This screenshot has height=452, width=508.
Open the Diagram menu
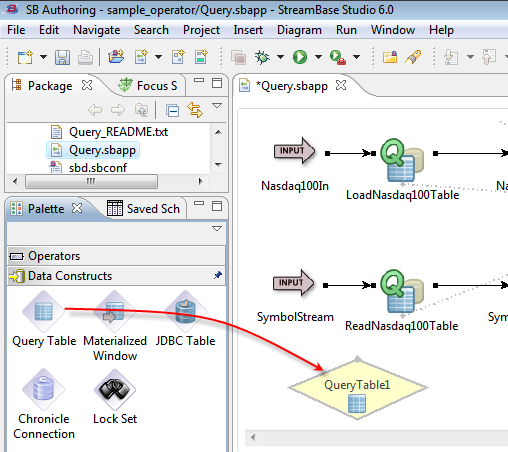pyautogui.click(x=299, y=30)
